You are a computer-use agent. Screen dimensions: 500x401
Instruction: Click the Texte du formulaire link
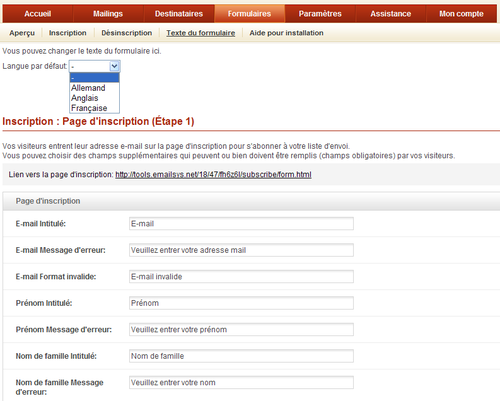tap(201, 33)
